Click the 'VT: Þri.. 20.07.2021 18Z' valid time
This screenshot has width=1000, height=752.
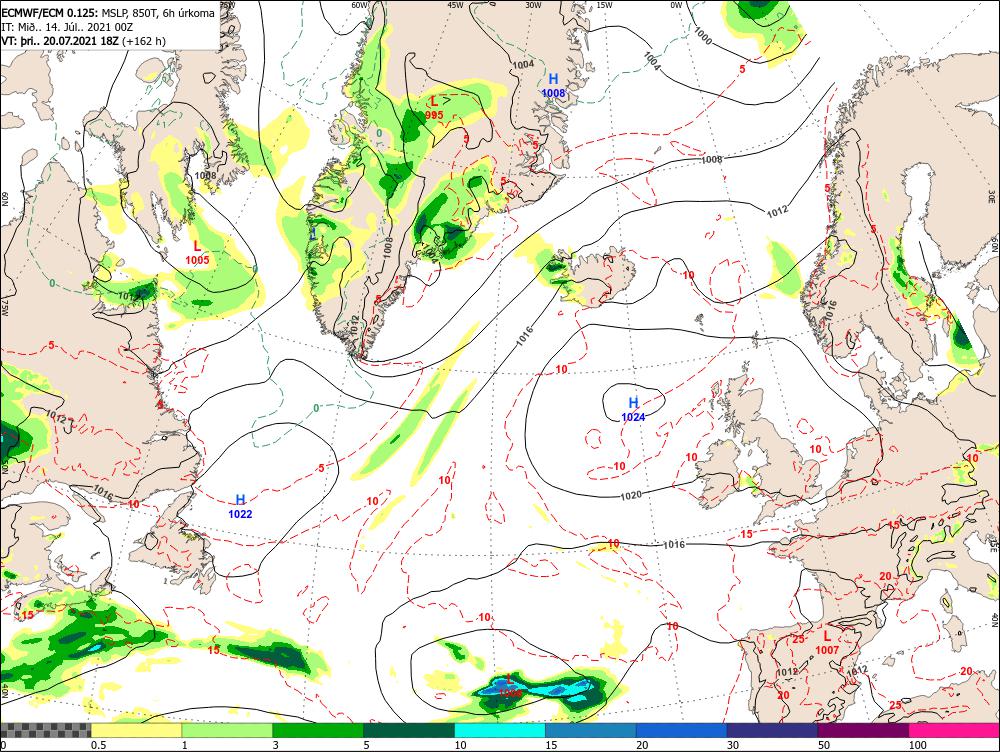60,41
